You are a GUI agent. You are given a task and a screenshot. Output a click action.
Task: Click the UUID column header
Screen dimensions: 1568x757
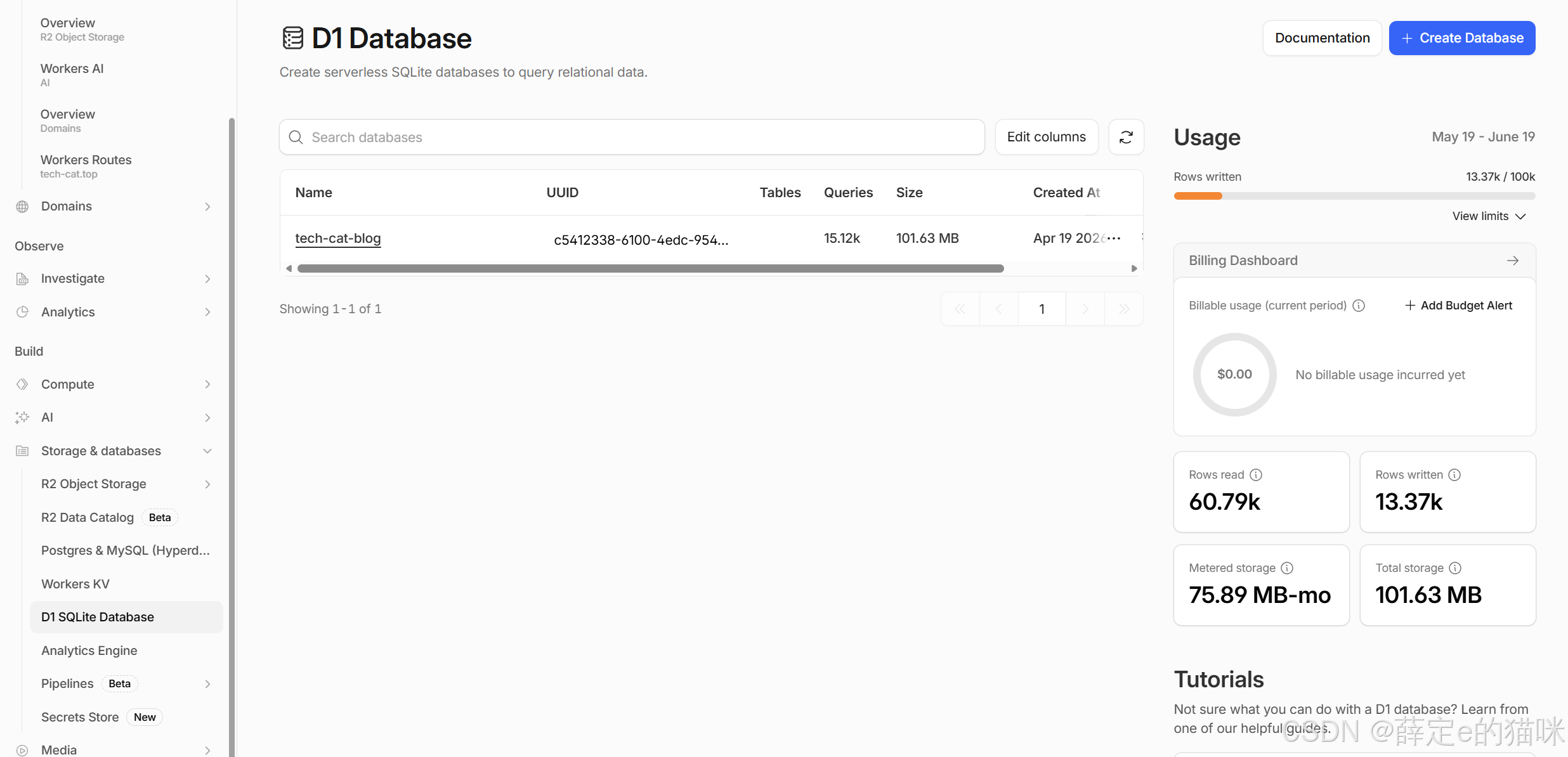point(563,193)
